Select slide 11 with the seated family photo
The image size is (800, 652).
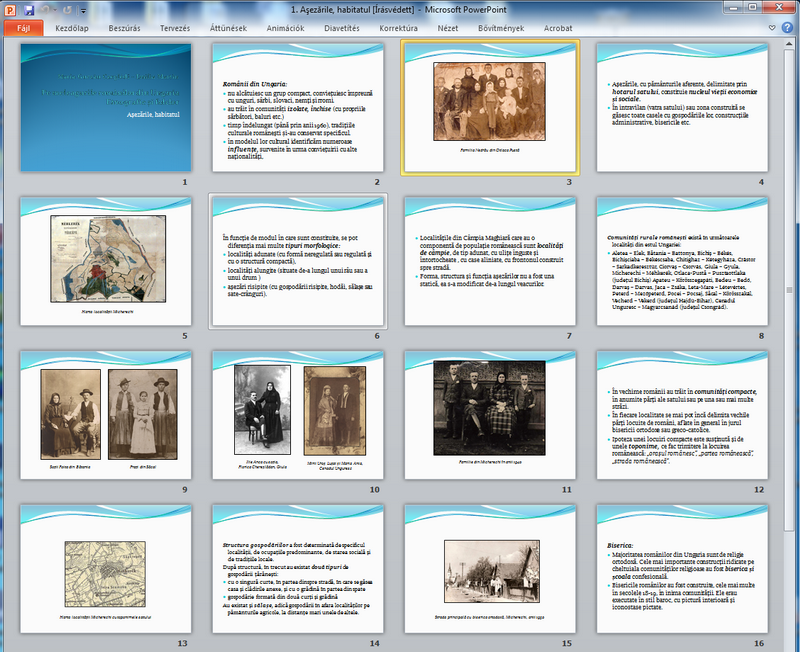coord(489,414)
